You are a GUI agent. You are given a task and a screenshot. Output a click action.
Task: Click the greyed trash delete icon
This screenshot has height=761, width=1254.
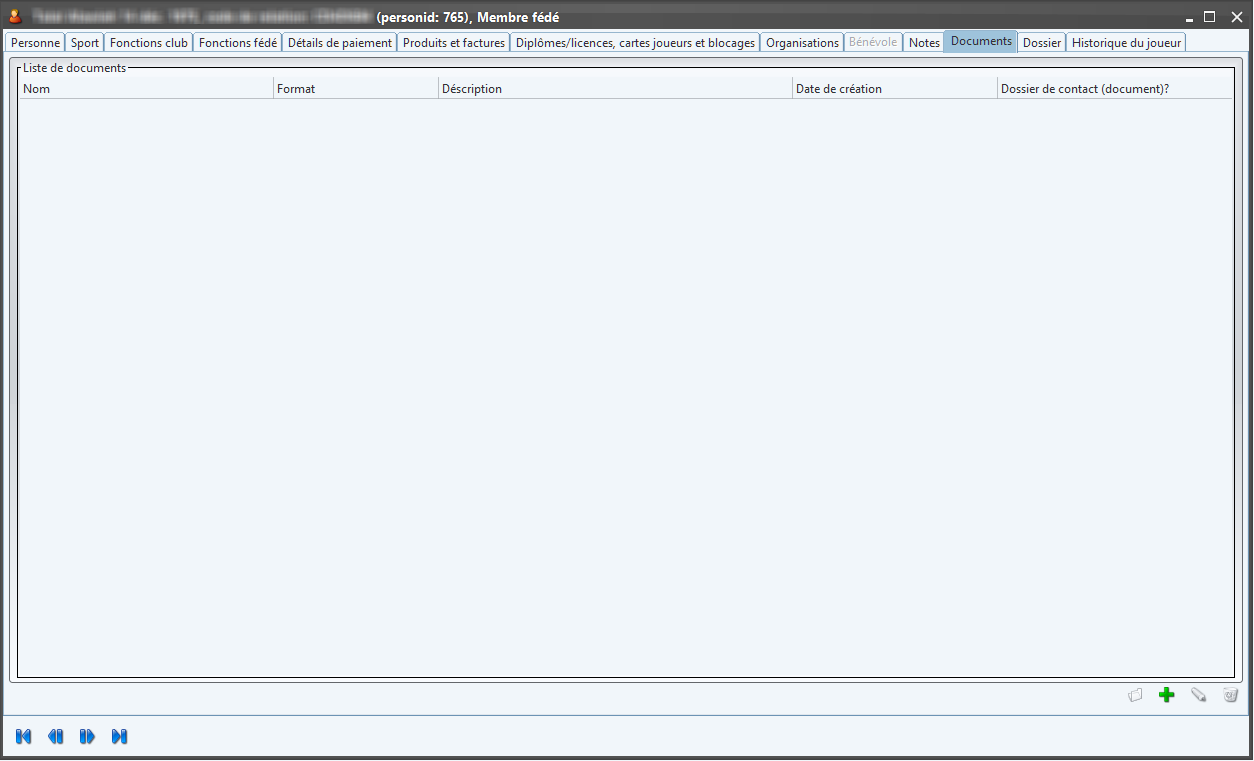coord(1231,695)
